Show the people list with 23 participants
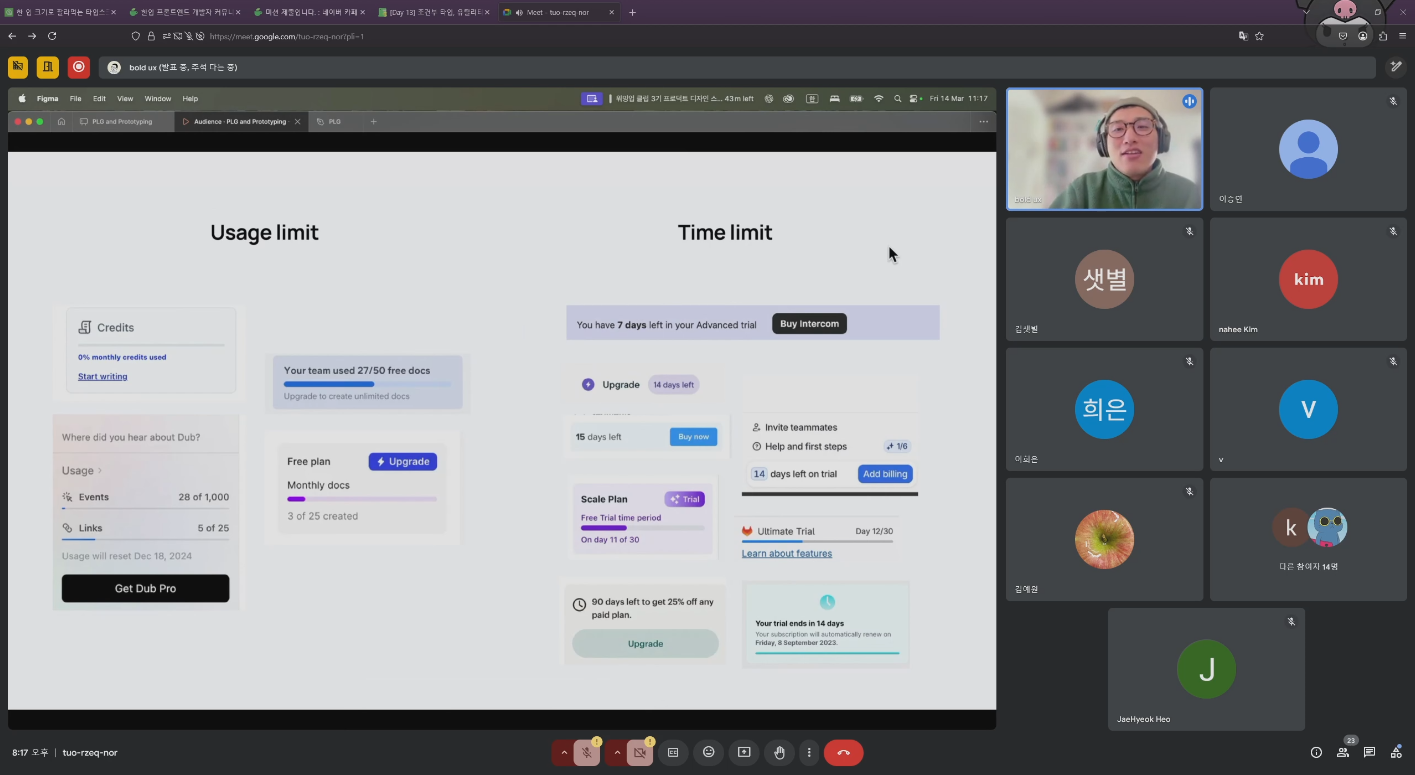Image resolution: width=1415 pixels, height=775 pixels. 1343,753
